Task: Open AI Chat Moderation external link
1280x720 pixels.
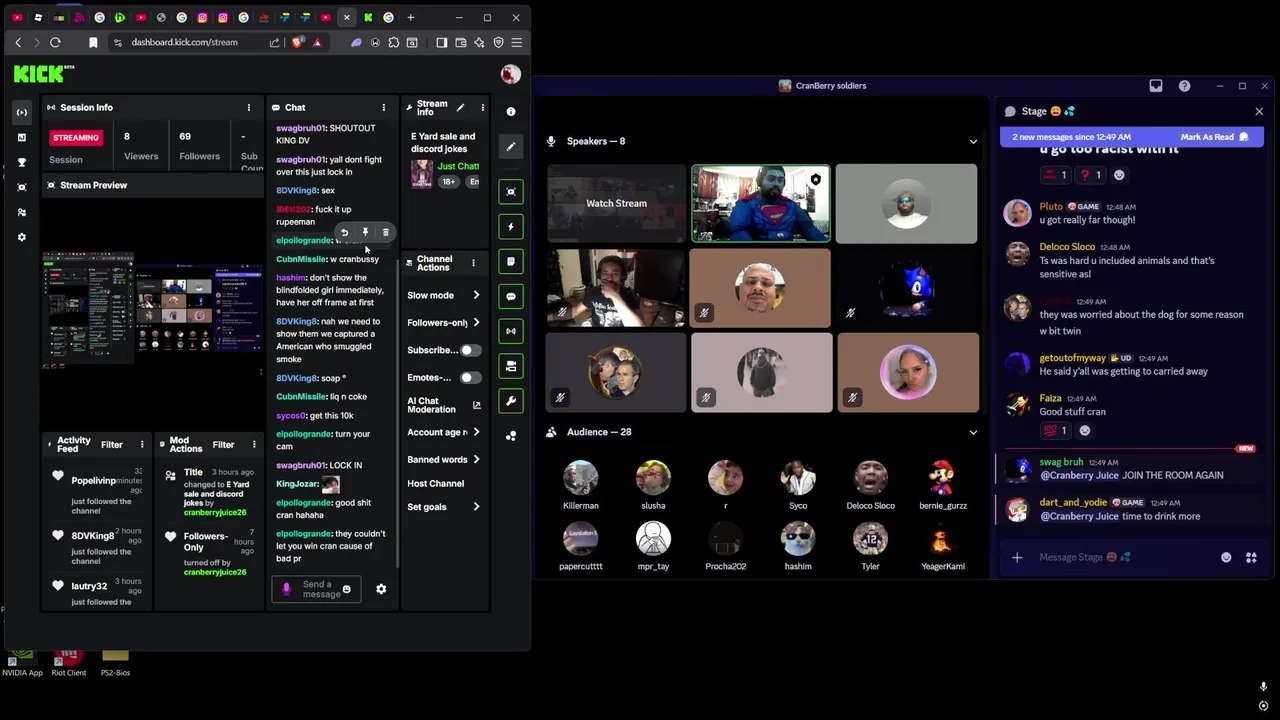Action: (476, 405)
